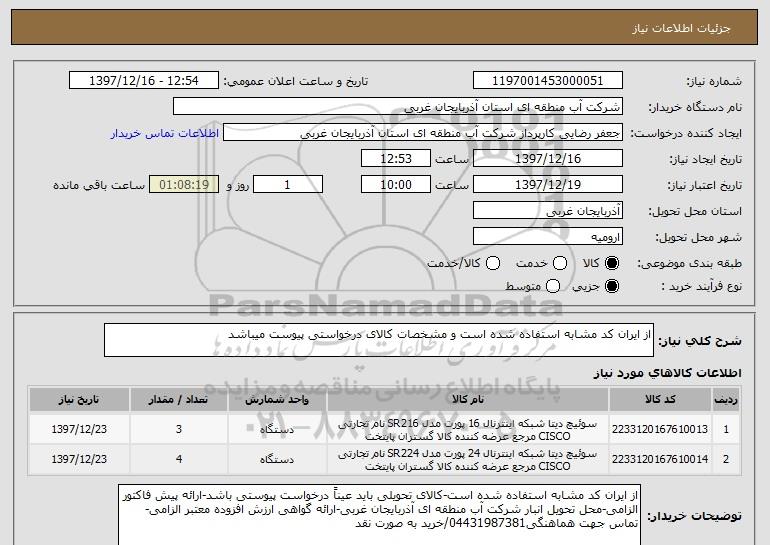Click the request creator name field
Screen dimensions: 770x545
click(x=423, y=133)
